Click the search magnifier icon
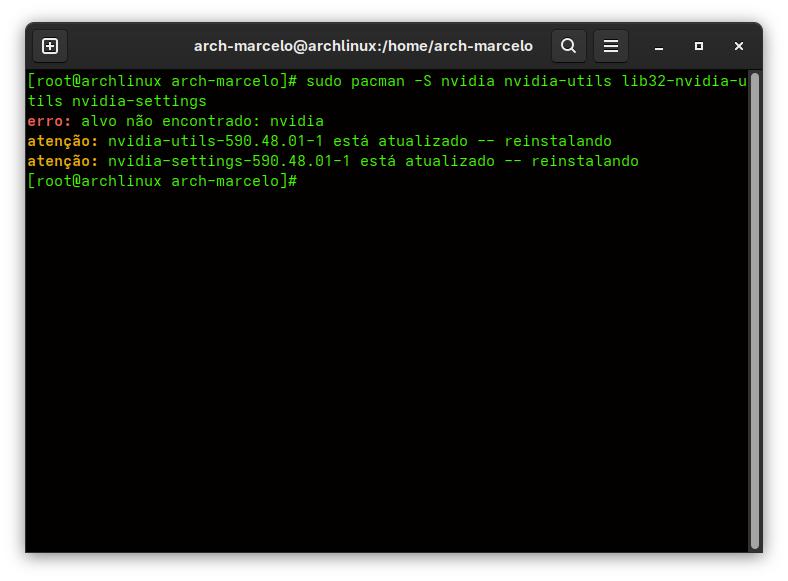The height and width of the screenshot is (581, 788). 568,46
